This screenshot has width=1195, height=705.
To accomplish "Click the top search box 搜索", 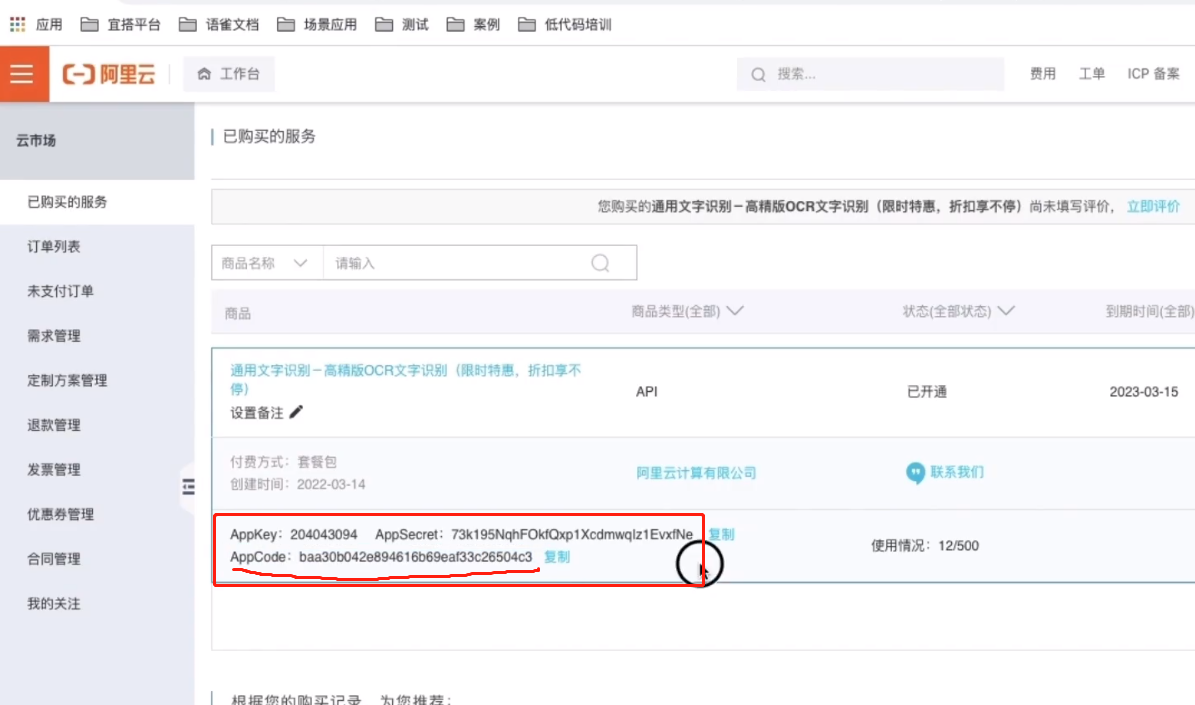I will (x=870, y=74).
